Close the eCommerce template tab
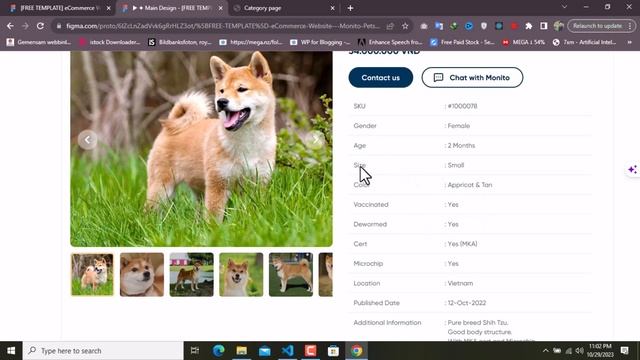Viewport: 640px width, 360px height. 109,8
